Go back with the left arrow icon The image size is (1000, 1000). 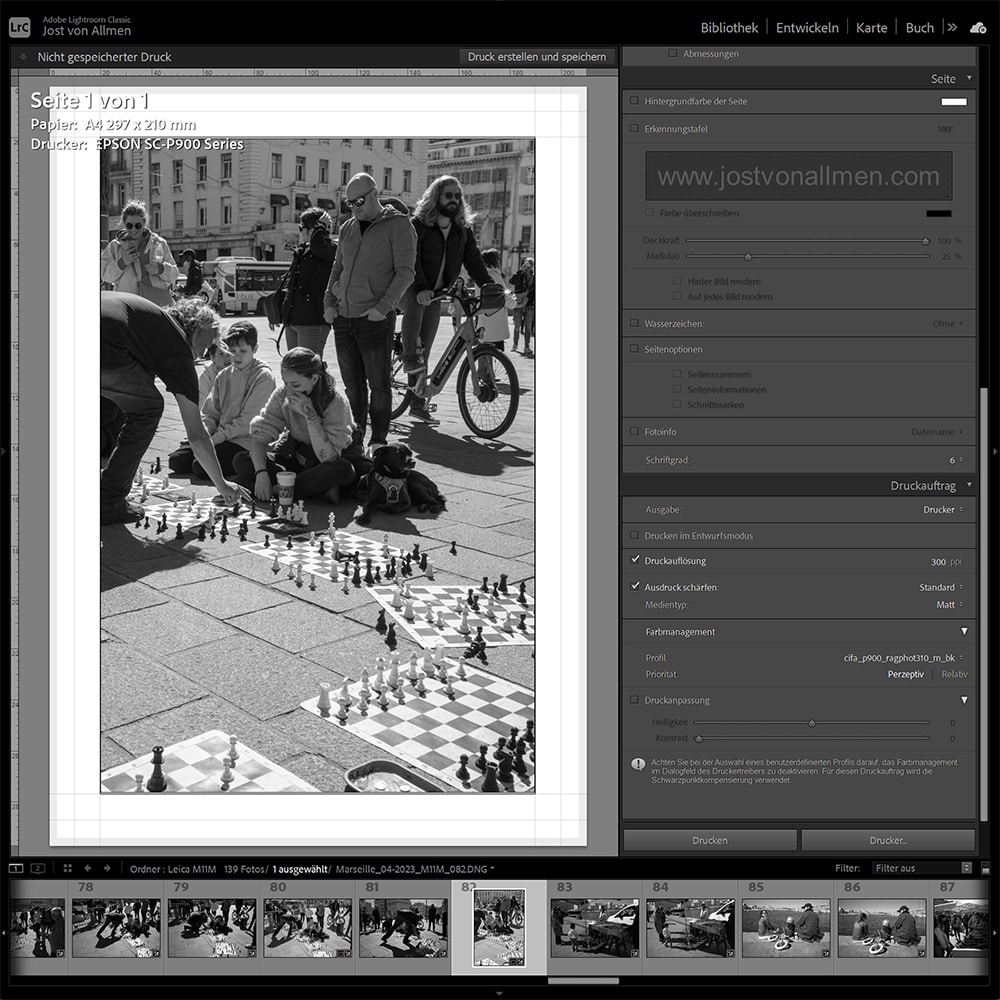87,868
